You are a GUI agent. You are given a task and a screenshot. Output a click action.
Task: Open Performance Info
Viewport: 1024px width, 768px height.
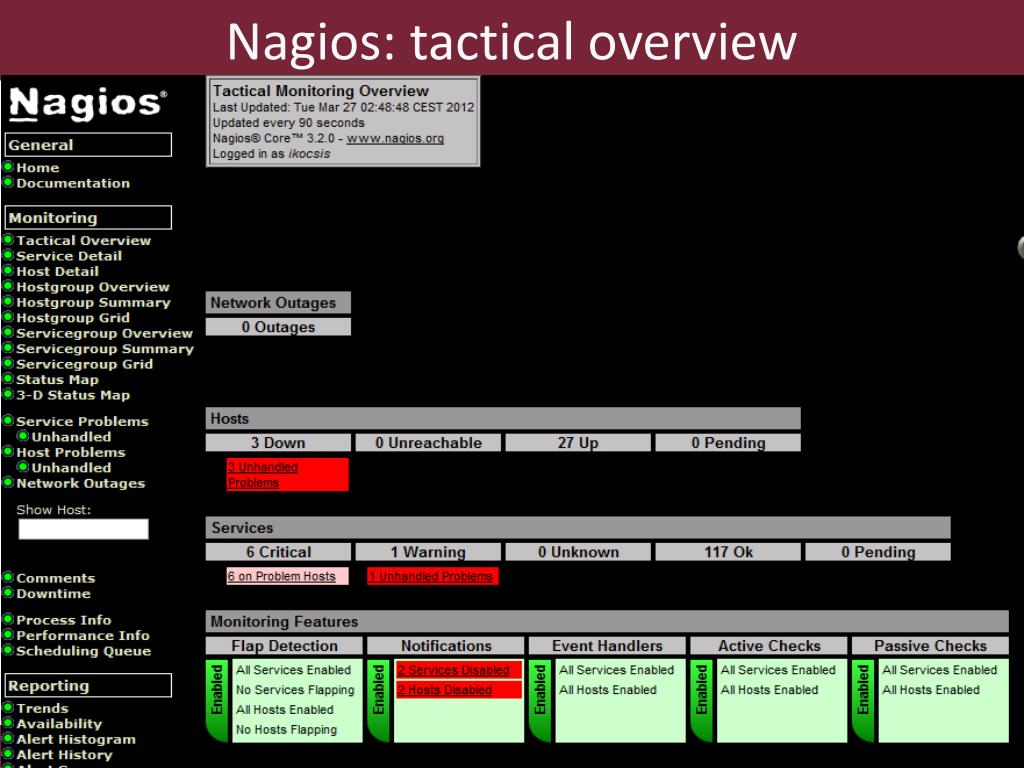tap(82, 636)
